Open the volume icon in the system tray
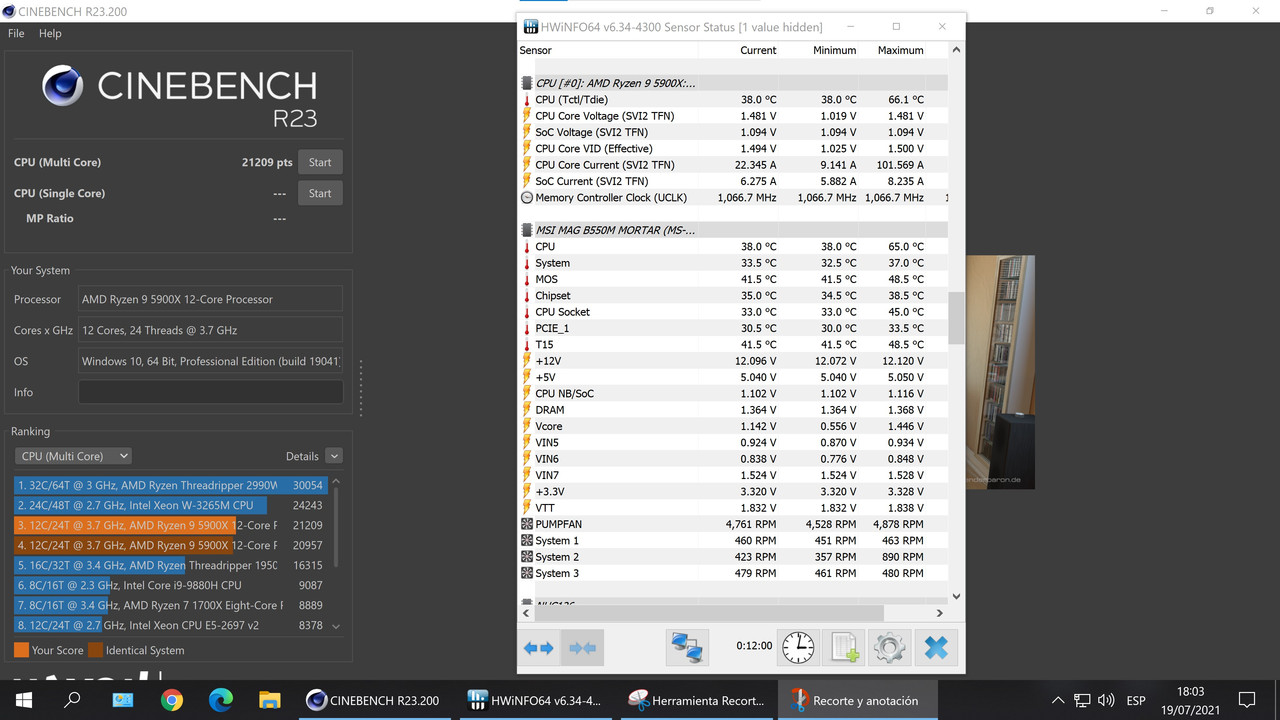The width and height of the screenshot is (1280, 720). coord(1106,700)
